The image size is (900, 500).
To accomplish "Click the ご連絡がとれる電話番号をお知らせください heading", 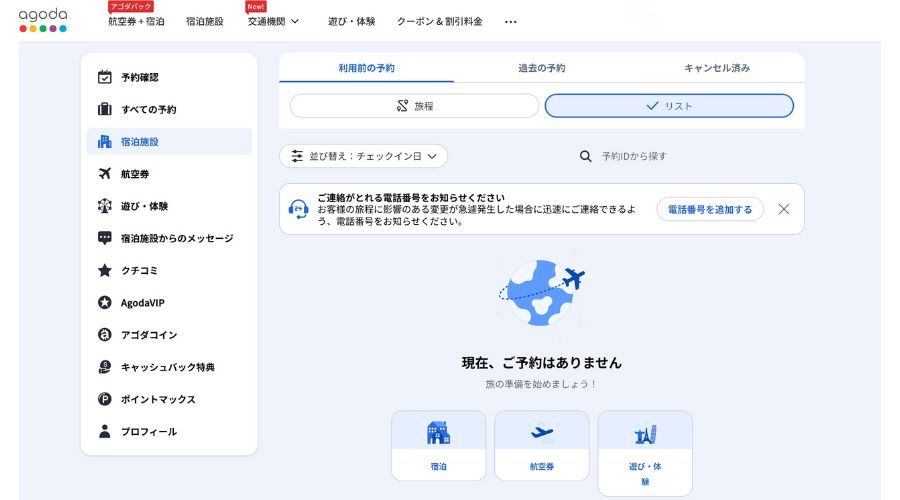I will point(411,197).
